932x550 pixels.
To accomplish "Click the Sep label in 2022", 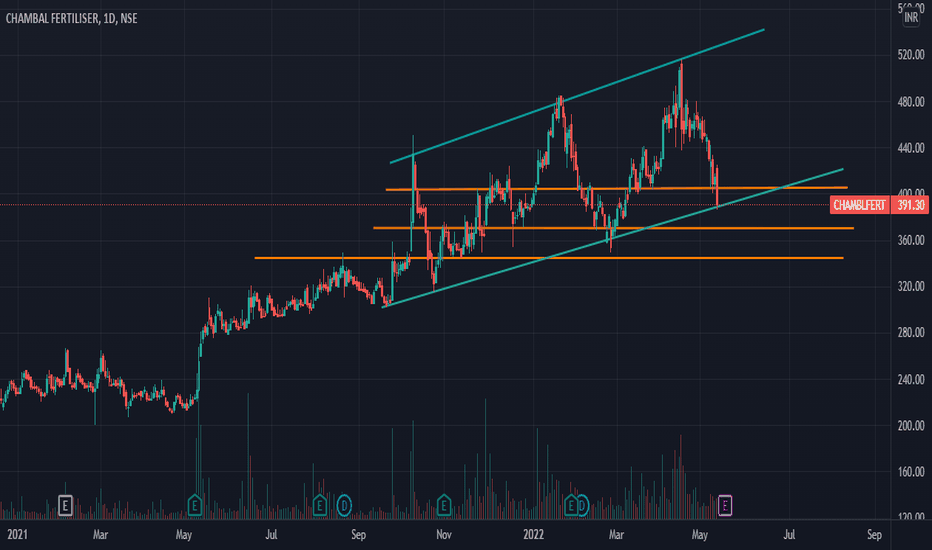I will (874, 535).
